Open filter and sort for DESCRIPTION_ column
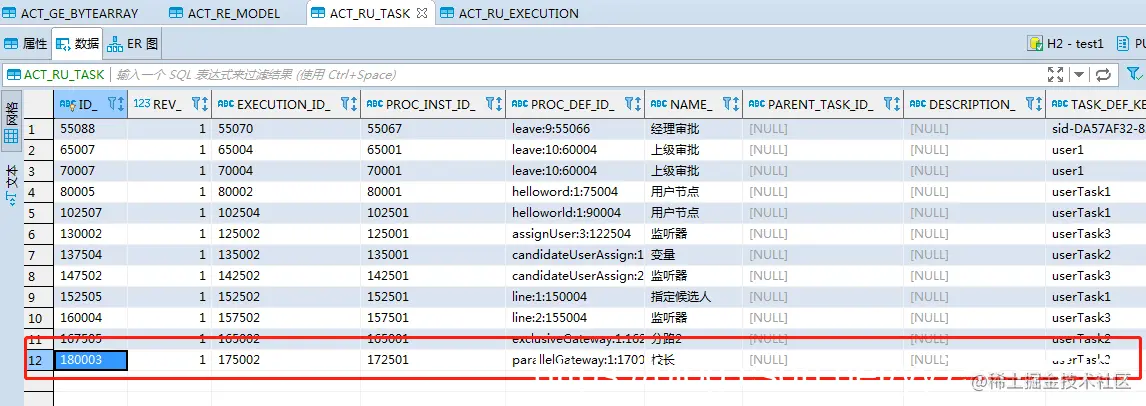 pos(1034,104)
